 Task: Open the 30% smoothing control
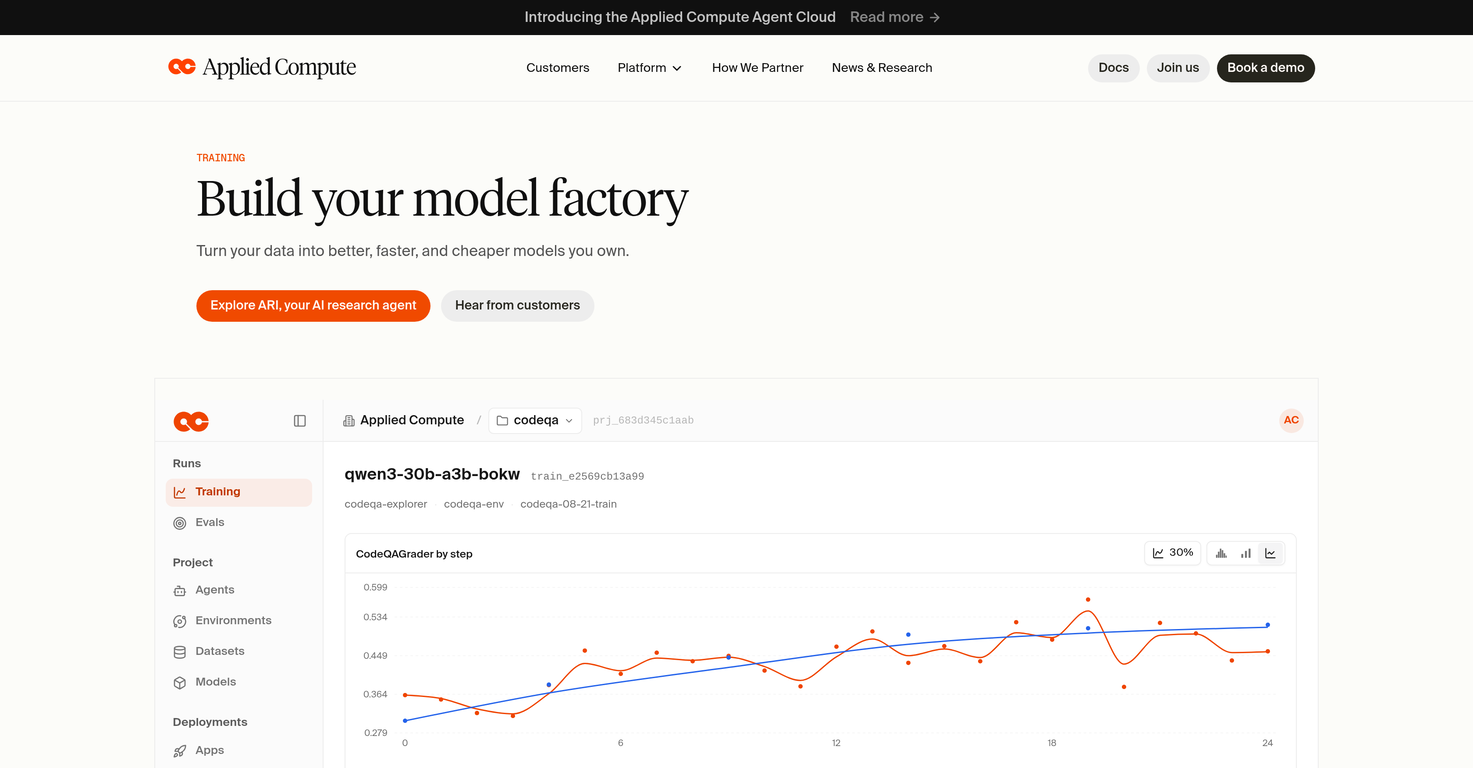click(x=1173, y=553)
